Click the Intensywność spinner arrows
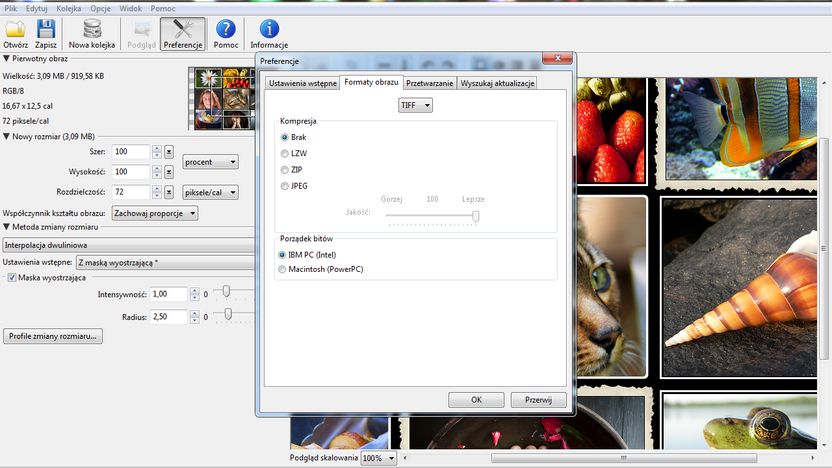This screenshot has width=832, height=468. pyautogui.click(x=194, y=294)
